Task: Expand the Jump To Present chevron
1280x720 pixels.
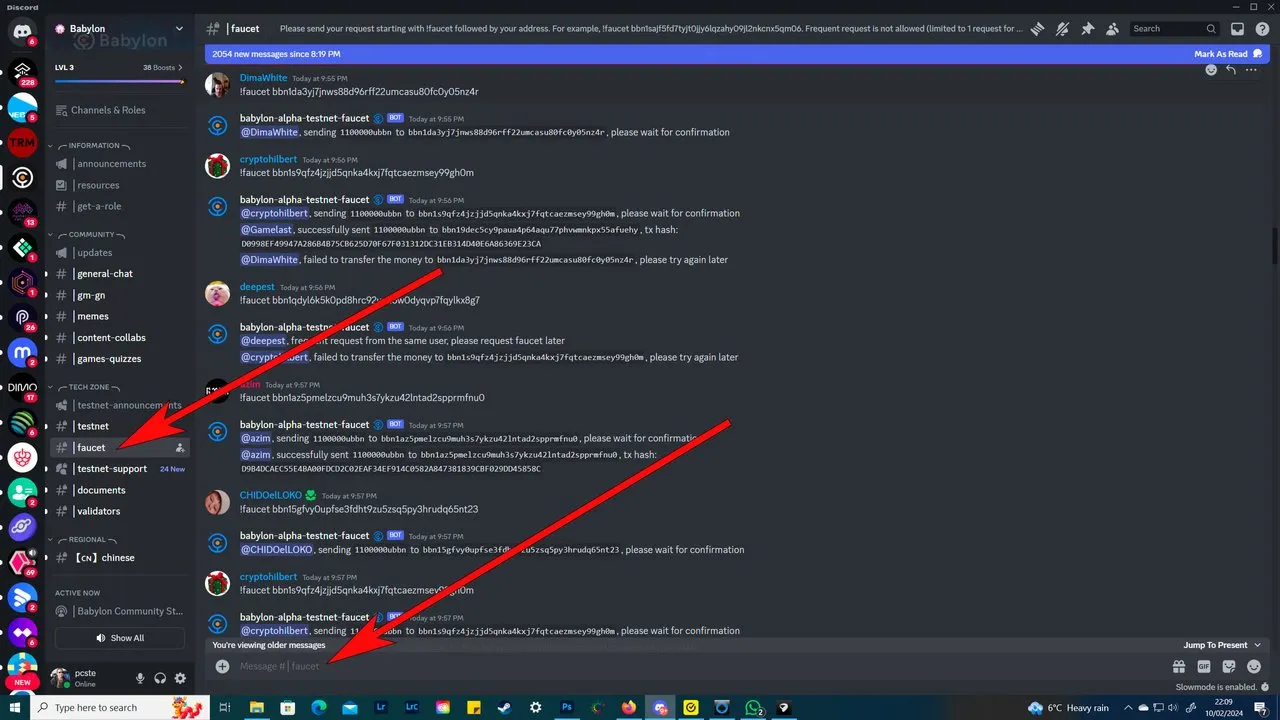Action: click(1257, 645)
